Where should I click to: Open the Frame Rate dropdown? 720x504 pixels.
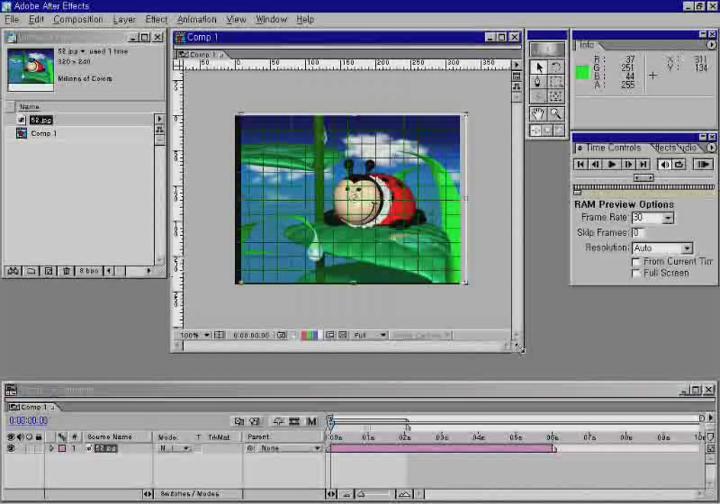tap(669, 218)
